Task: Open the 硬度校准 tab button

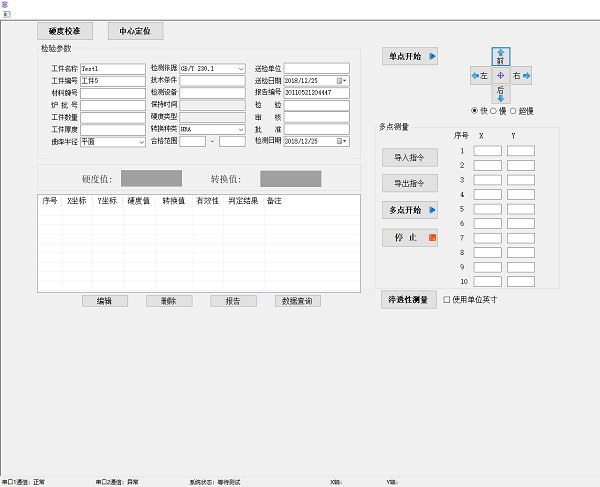Action: 71,31
